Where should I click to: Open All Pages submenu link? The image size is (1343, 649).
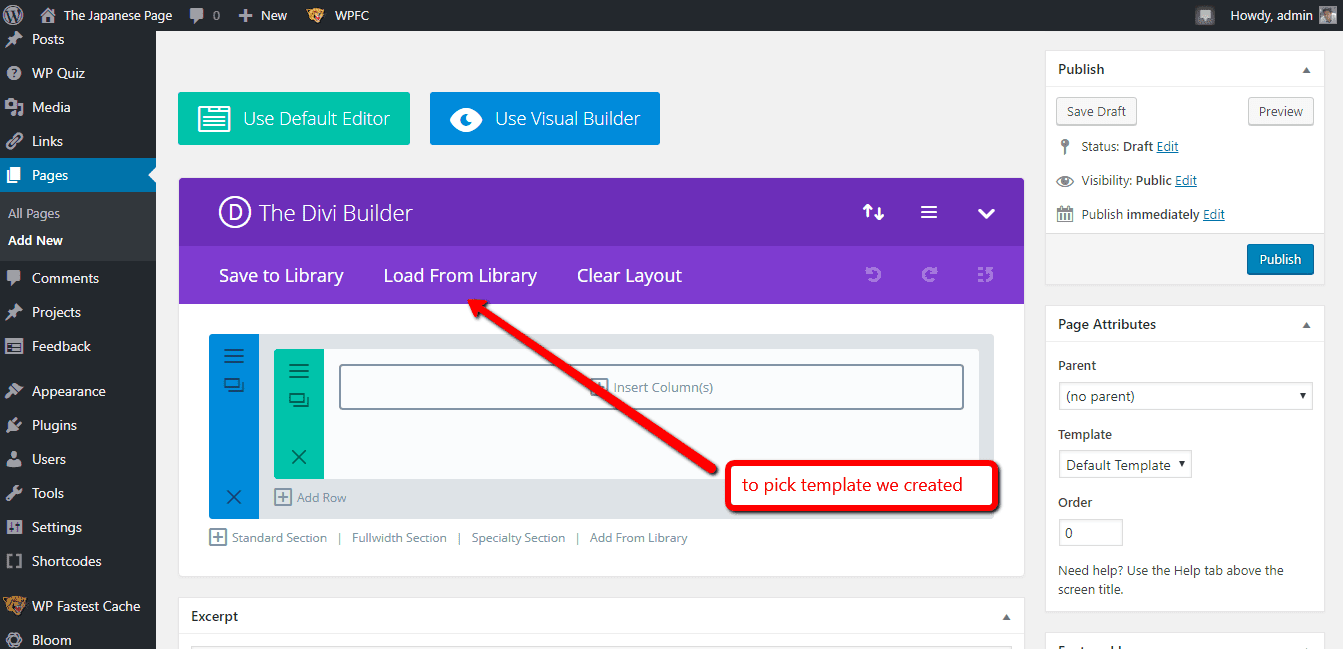[34, 213]
